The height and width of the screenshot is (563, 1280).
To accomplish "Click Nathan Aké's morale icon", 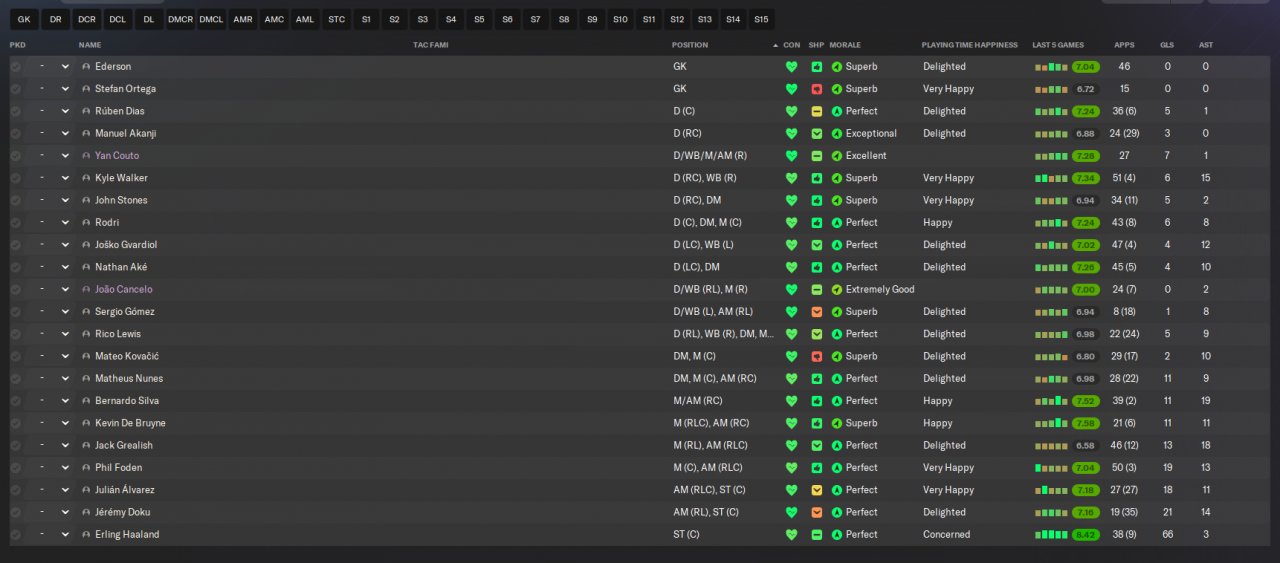I will 837,267.
